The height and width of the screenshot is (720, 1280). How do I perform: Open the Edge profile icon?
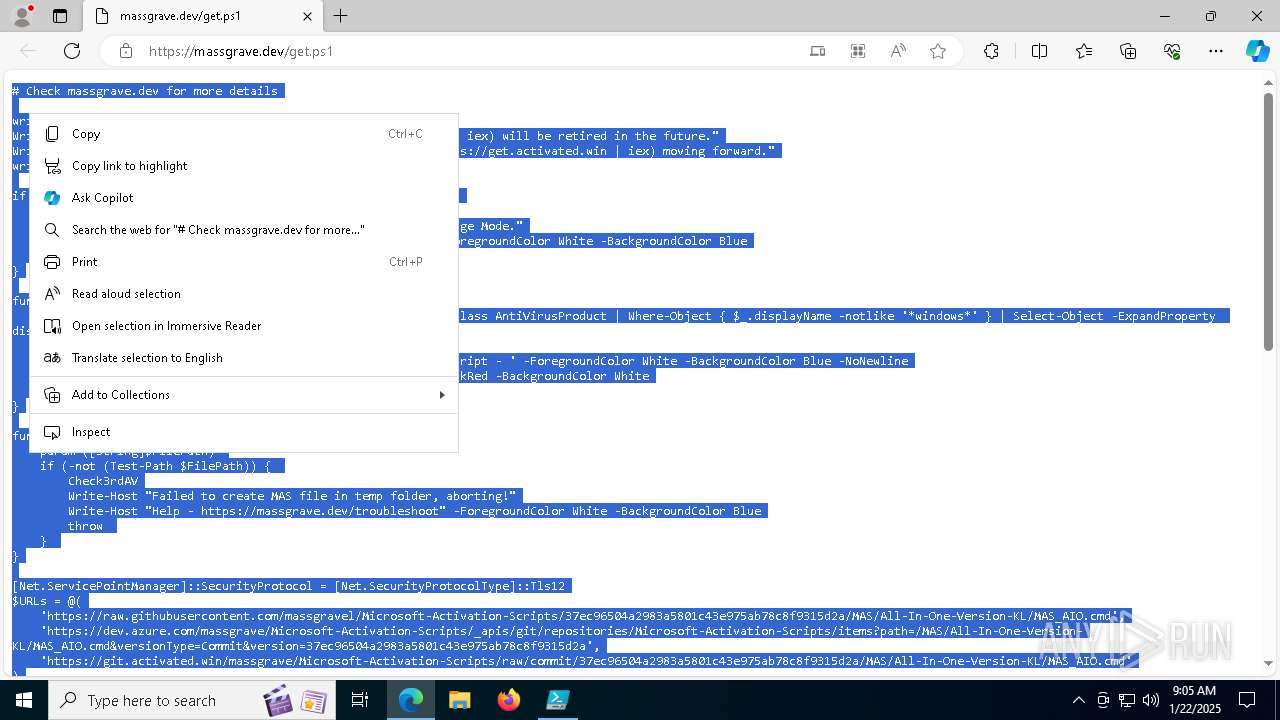click(x=21, y=16)
